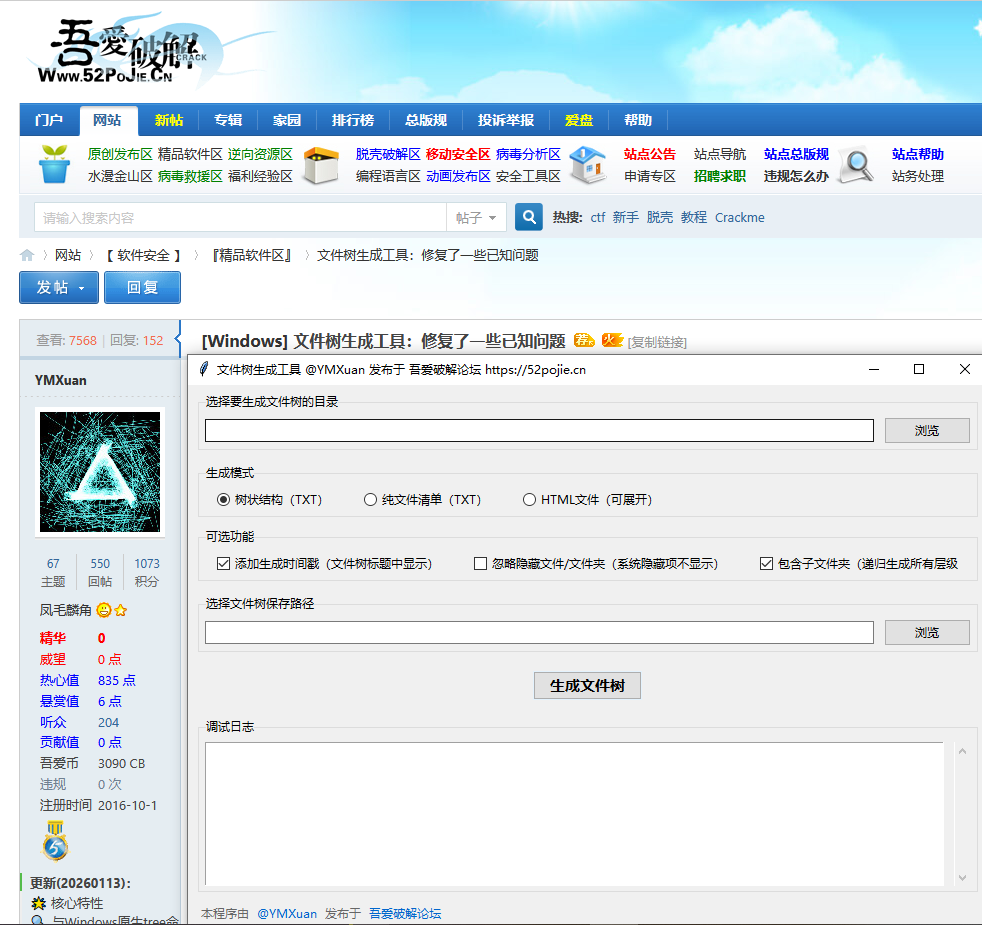The width and height of the screenshot is (982, 925).
Task: Open the 移动安全区 link
Action: coord(458,154)
